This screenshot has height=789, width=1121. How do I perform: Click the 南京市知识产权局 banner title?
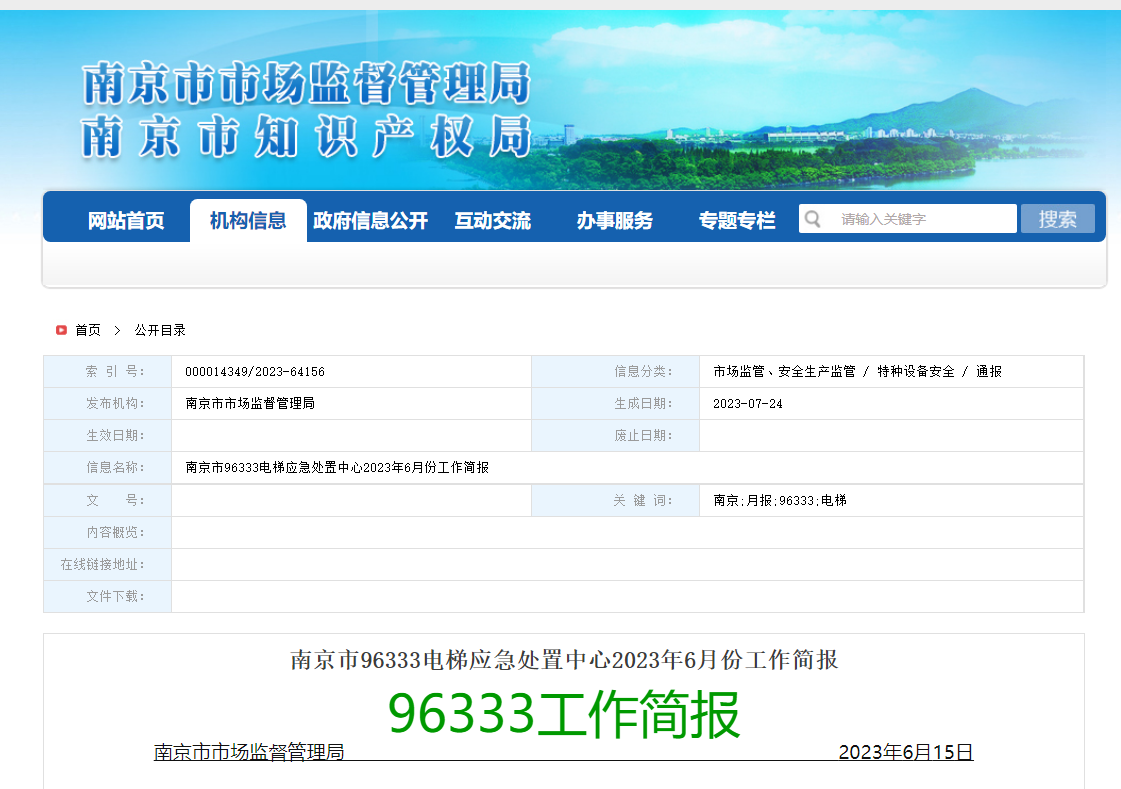[x=306, y=136]
